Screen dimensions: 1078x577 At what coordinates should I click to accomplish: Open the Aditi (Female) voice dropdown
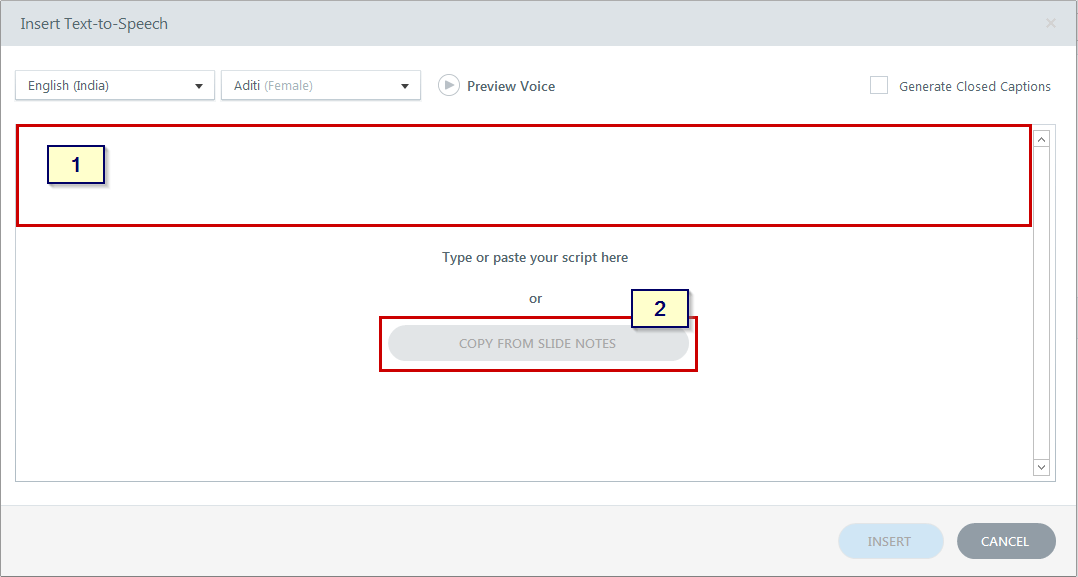(x=321, y=86)
